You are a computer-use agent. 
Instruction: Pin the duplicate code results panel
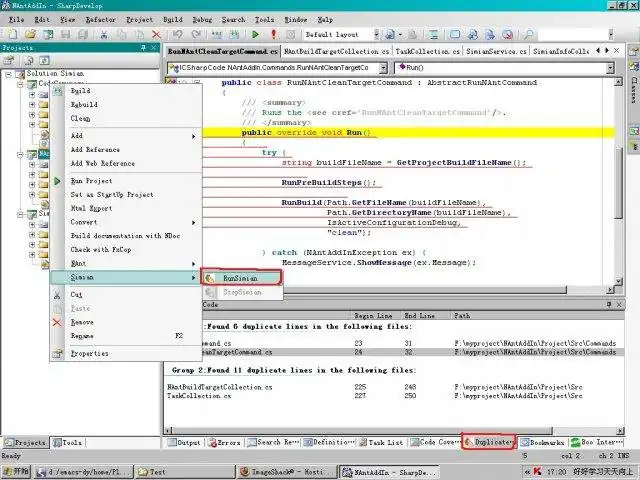click(609, 304)
